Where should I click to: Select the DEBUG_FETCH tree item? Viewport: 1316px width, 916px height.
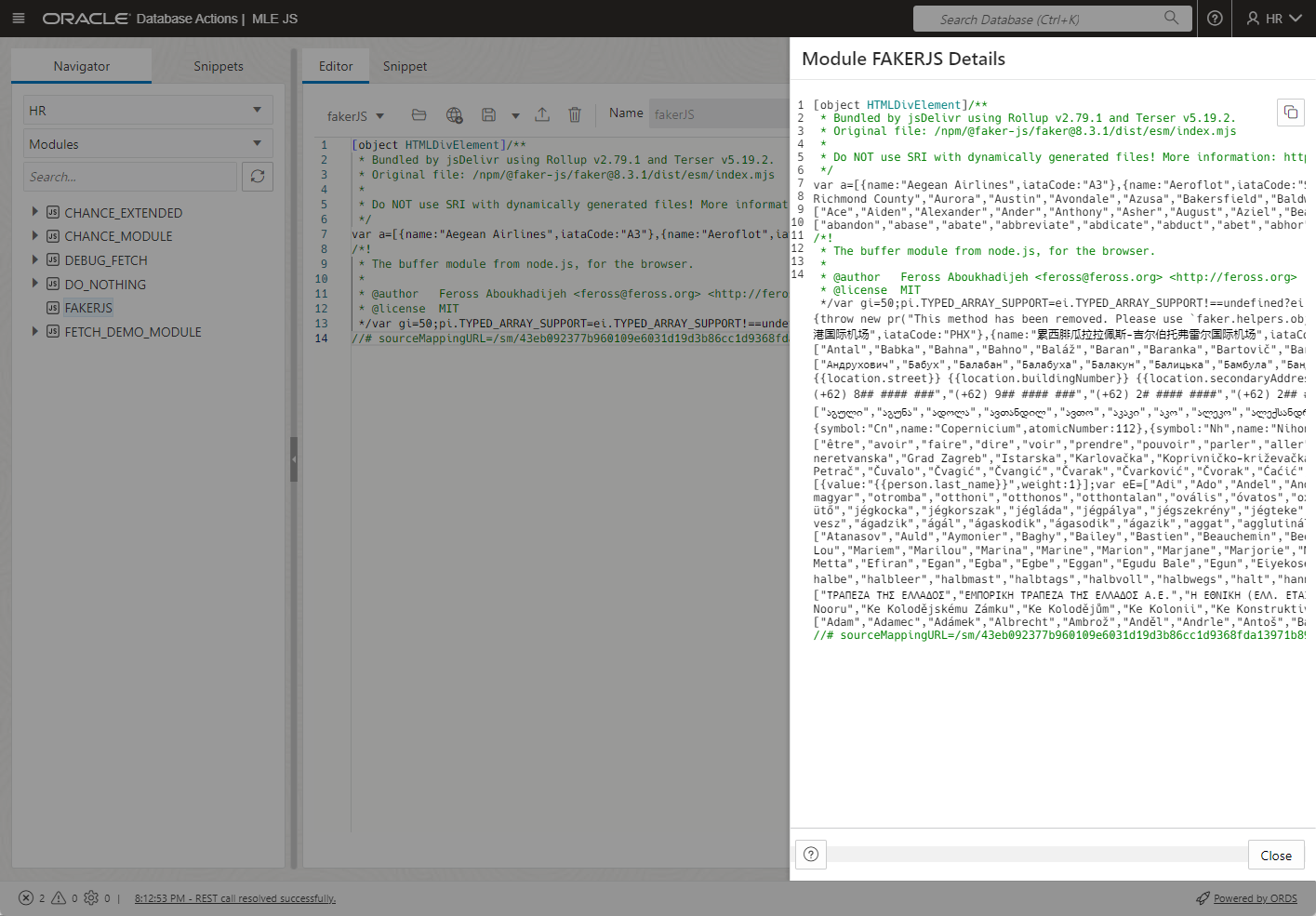click(106, 260)
